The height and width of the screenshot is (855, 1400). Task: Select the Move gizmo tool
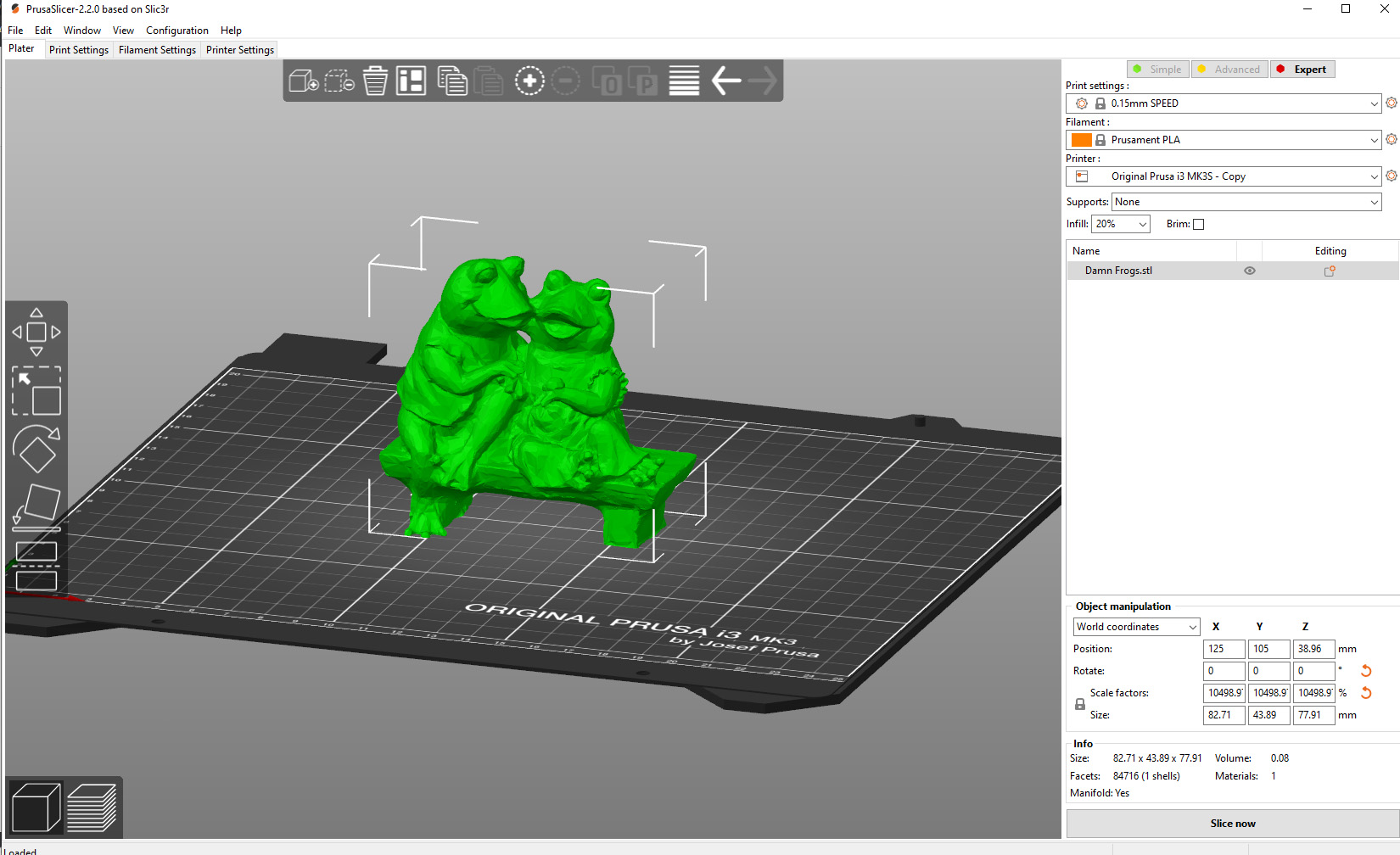coord(36,332)
